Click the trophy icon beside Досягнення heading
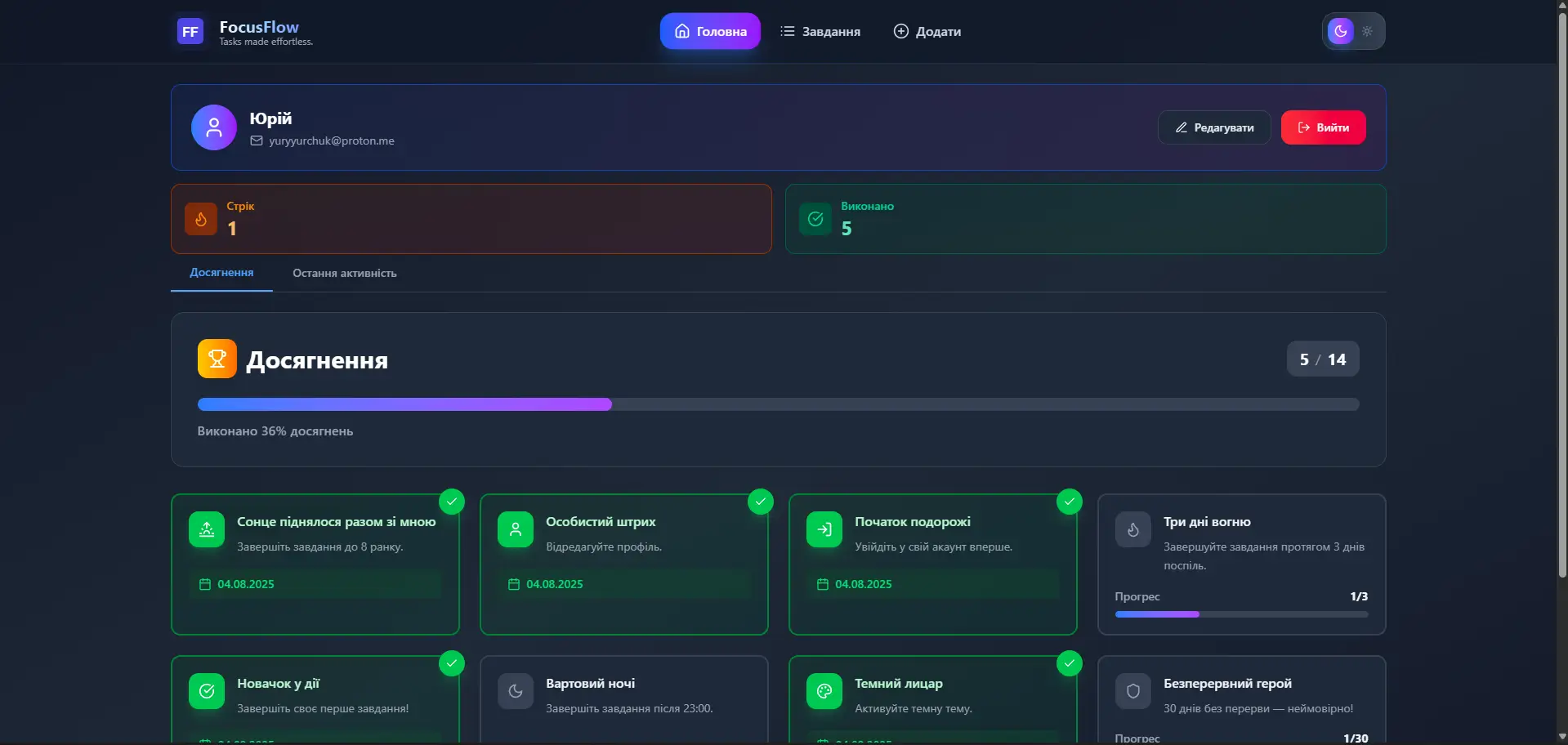Screen dimensions: 1568x745 point(217,359)
